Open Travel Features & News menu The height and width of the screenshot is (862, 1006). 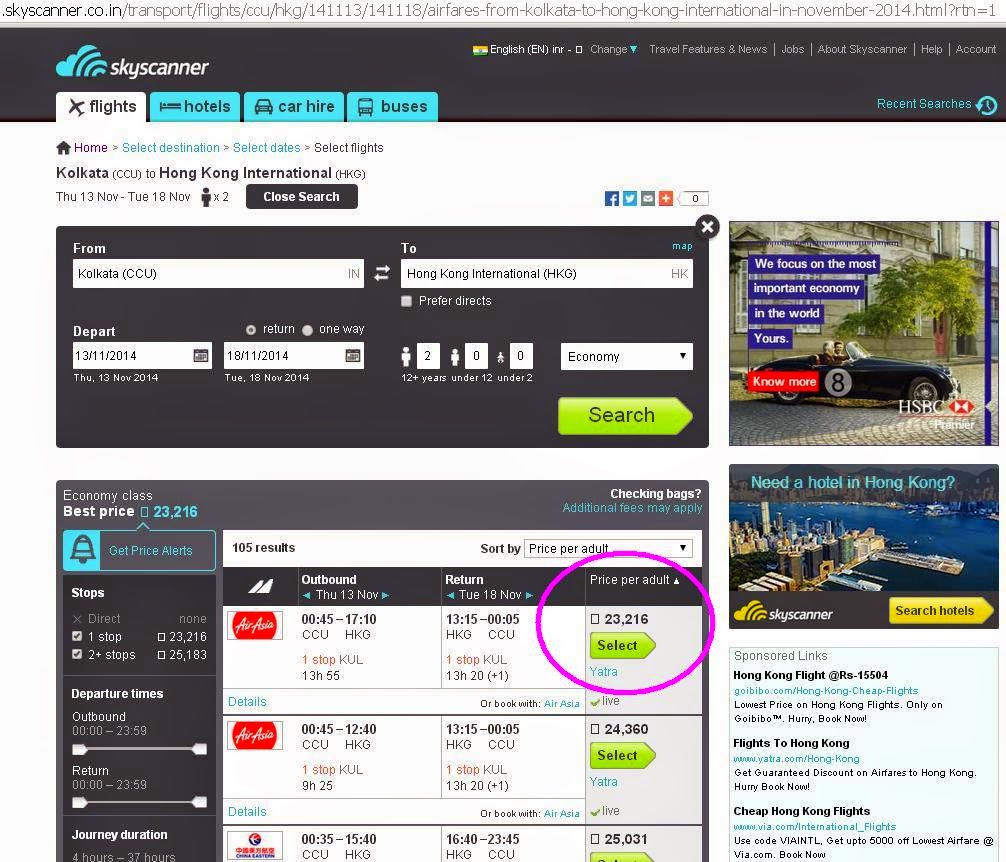(708, 49)
